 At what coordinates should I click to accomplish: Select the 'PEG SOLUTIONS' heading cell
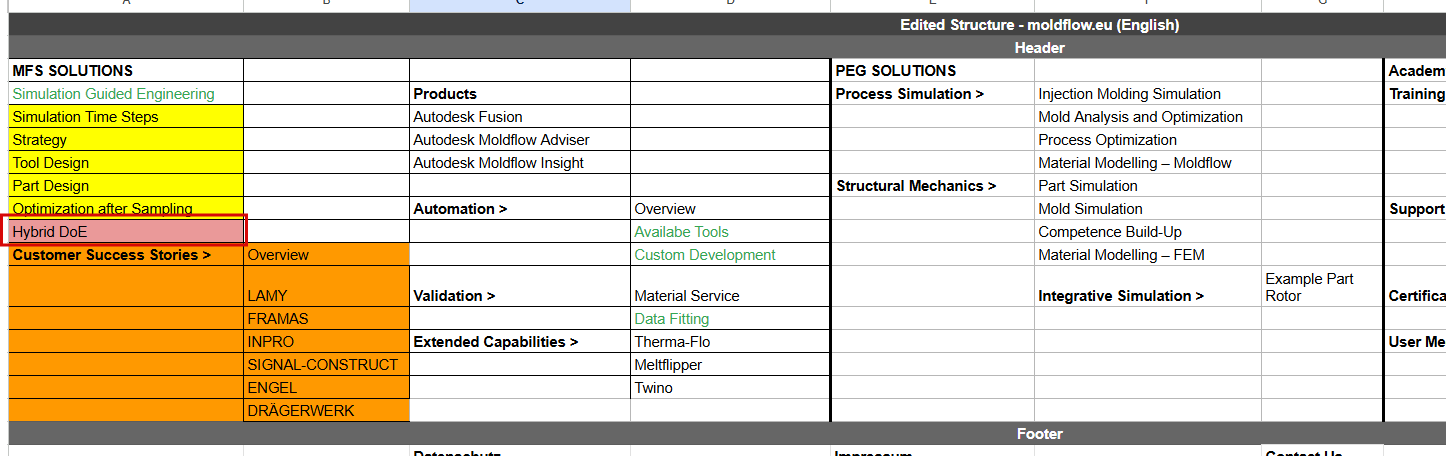[x=933, y=71]
